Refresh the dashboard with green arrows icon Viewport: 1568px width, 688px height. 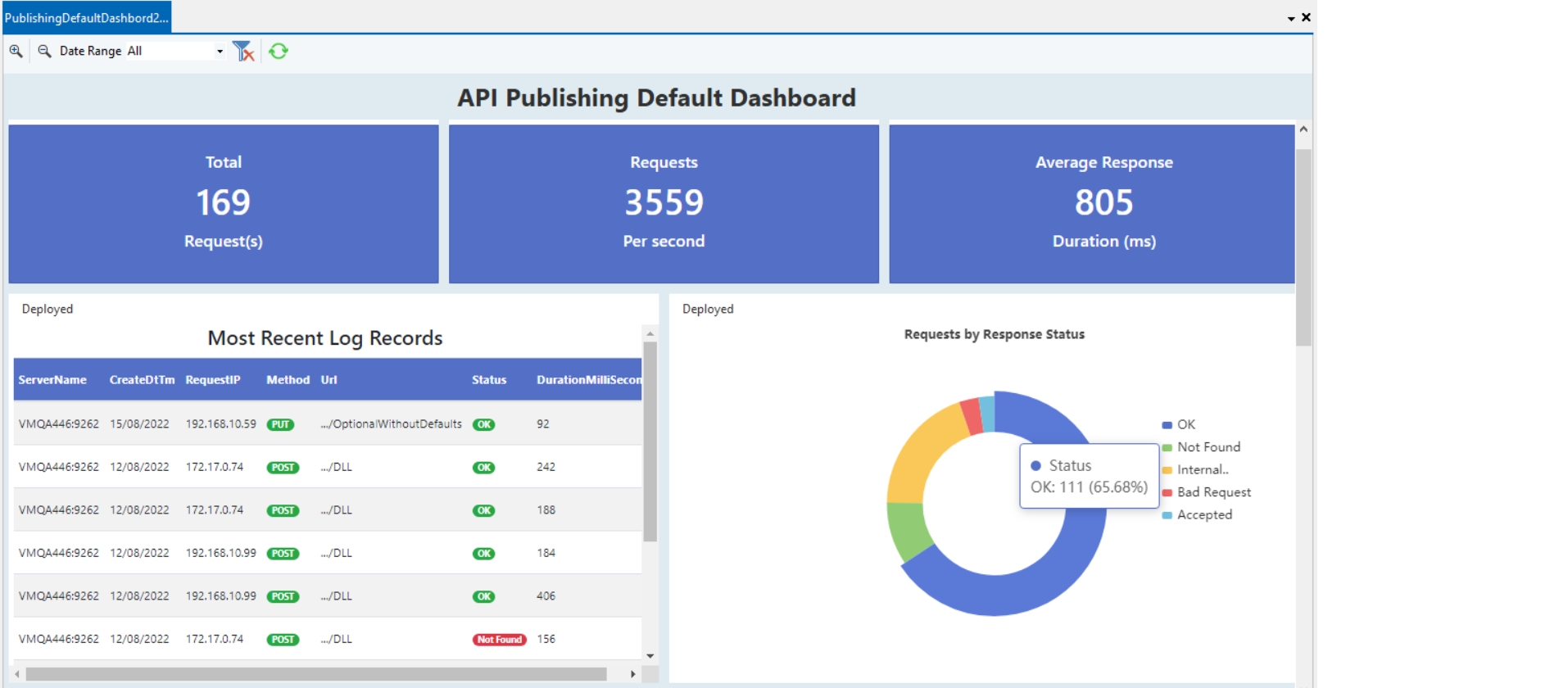pyautogui.click(x=279, y=52)
